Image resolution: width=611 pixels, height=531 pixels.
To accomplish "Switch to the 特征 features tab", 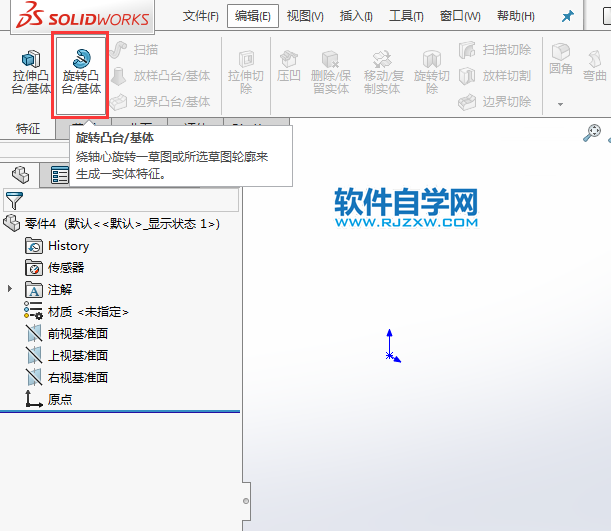I will pyautogui.click(x=28, y=129).
